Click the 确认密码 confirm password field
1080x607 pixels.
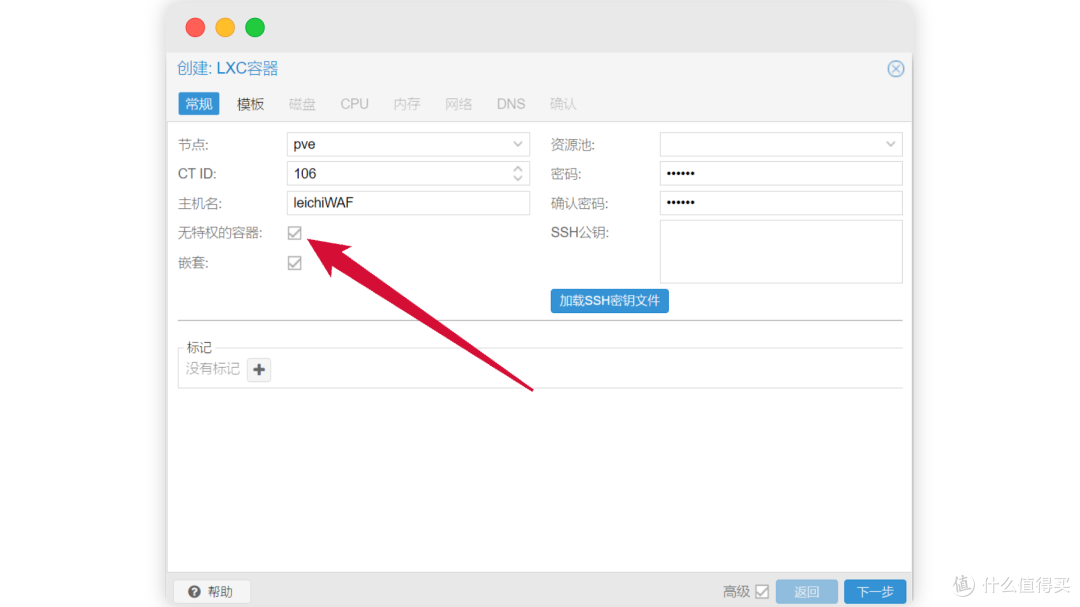[x=780, y=203]
